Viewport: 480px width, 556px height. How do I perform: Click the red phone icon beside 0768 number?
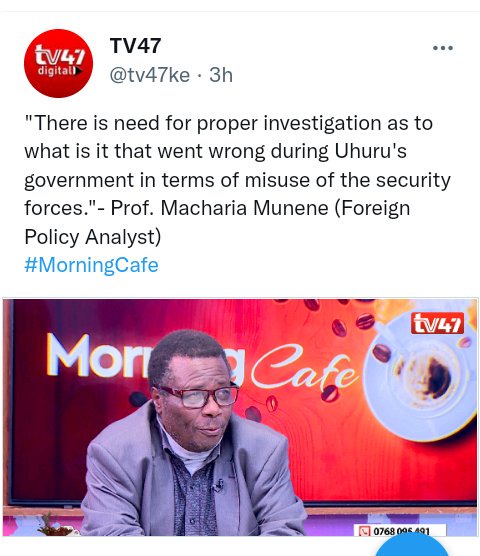[x=364, y=531]
